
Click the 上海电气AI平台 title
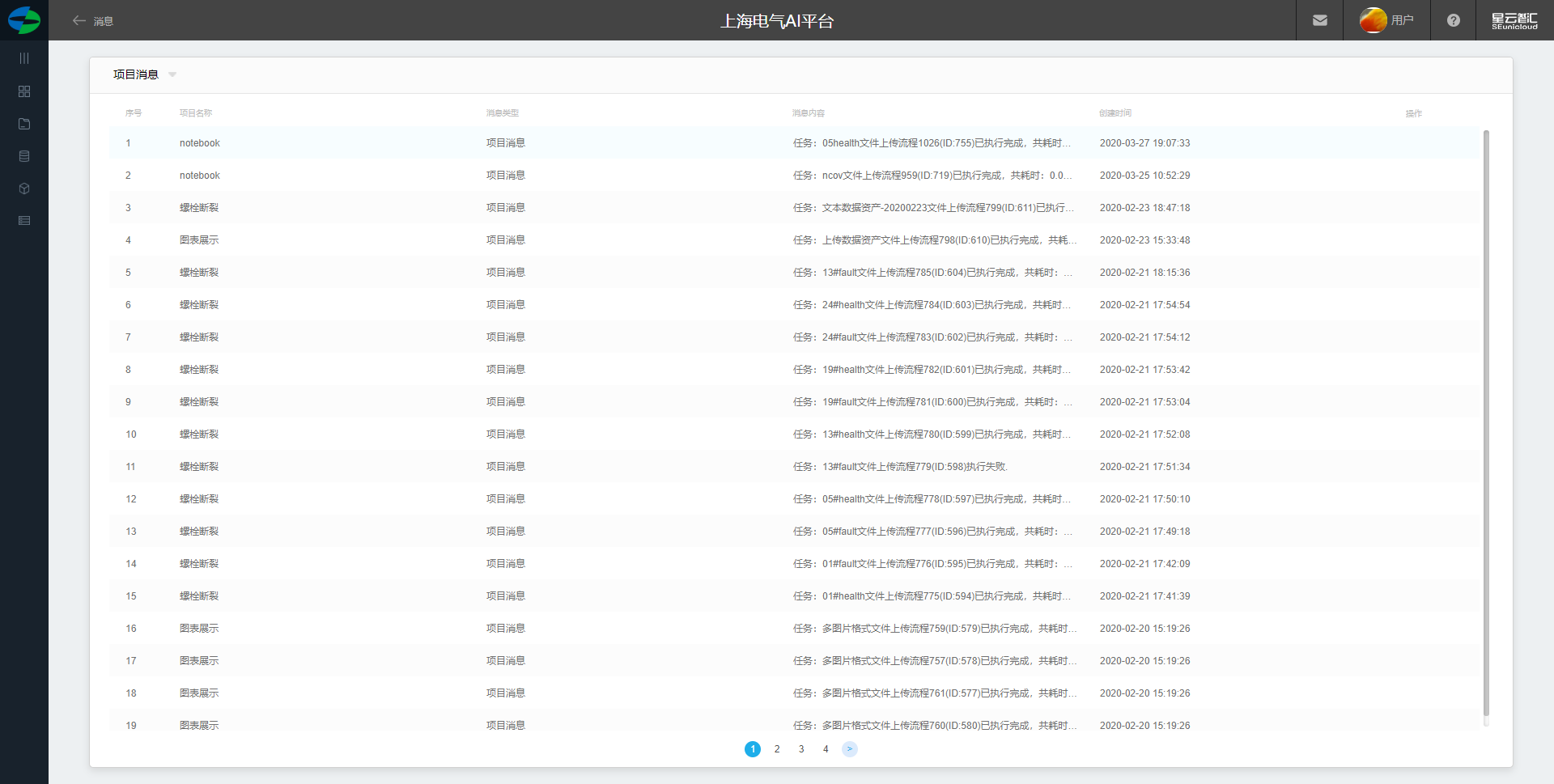coord(777,21)
